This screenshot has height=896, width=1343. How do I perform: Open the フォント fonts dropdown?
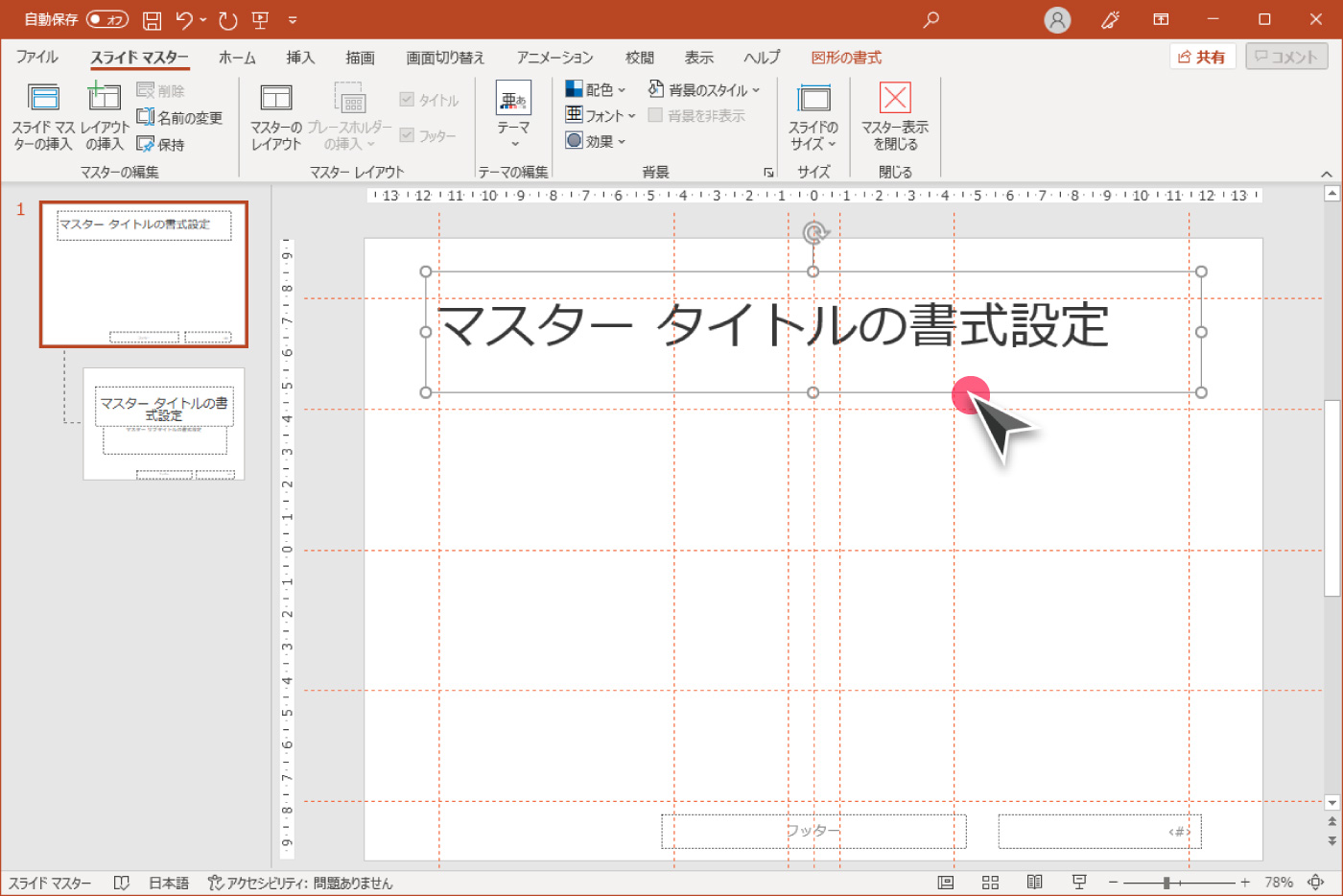tap(601, 115)
